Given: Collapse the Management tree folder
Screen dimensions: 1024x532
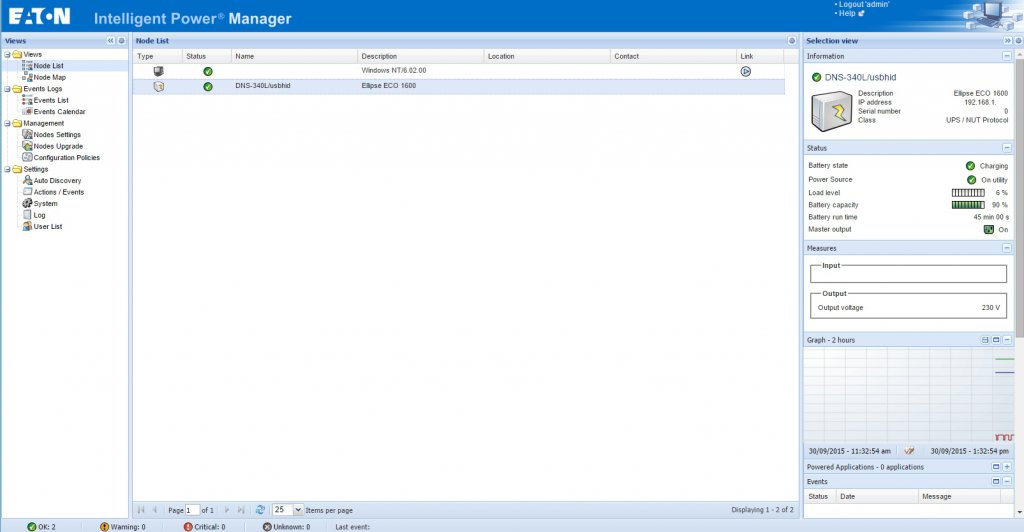Looking at the screenshot, I should coord(7,123).
